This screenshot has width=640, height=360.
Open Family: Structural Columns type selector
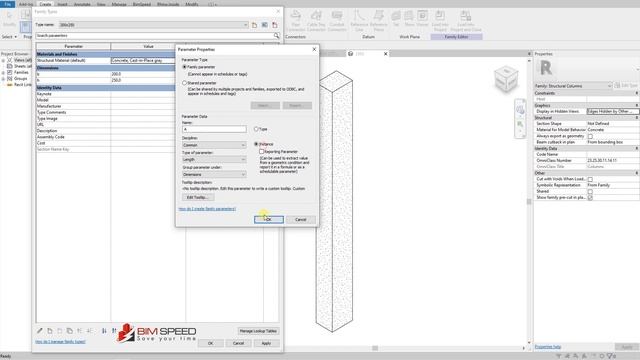click(573, 86)
